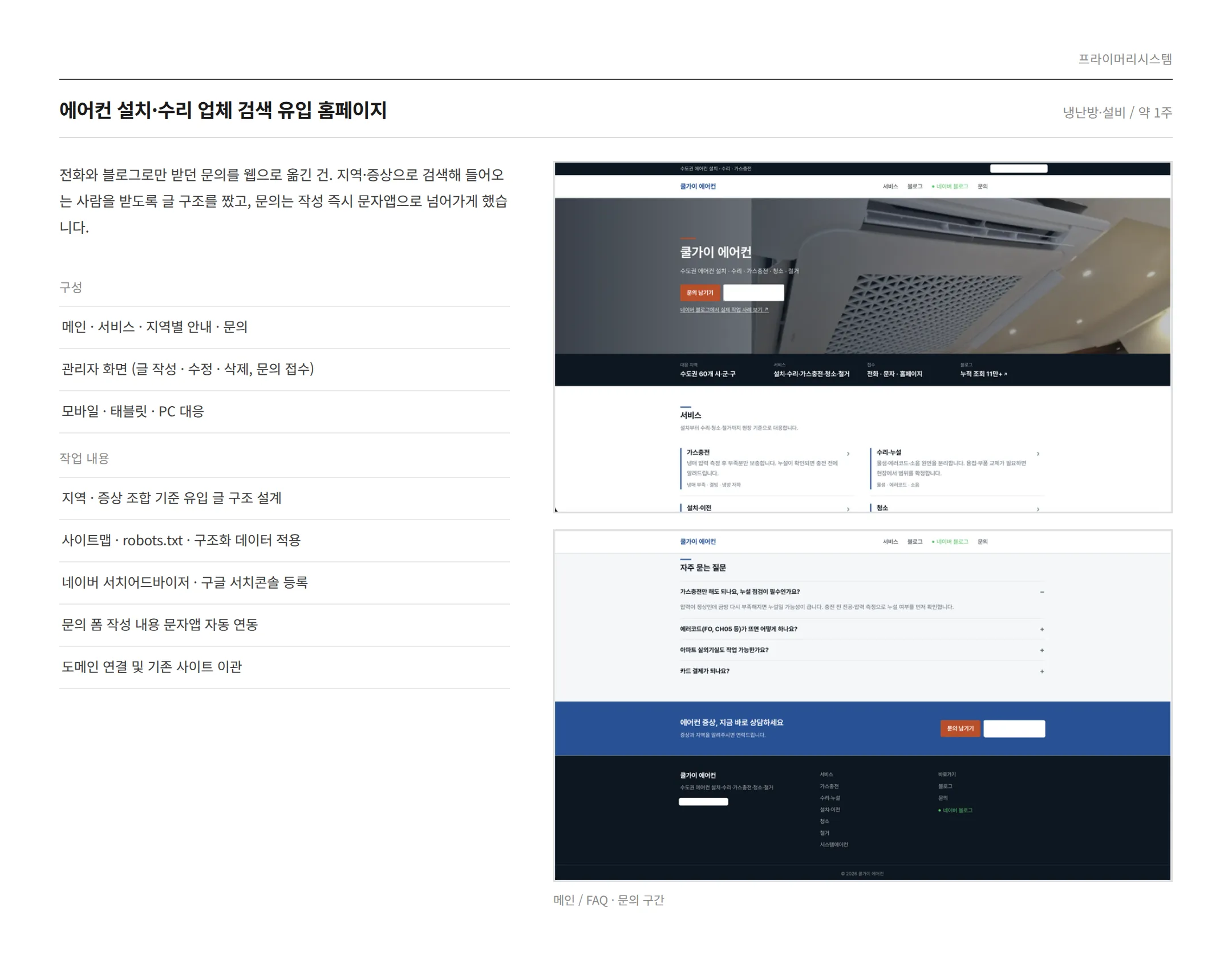
Task: Click the 문의 nav item above the hero image
Action: 982,187
